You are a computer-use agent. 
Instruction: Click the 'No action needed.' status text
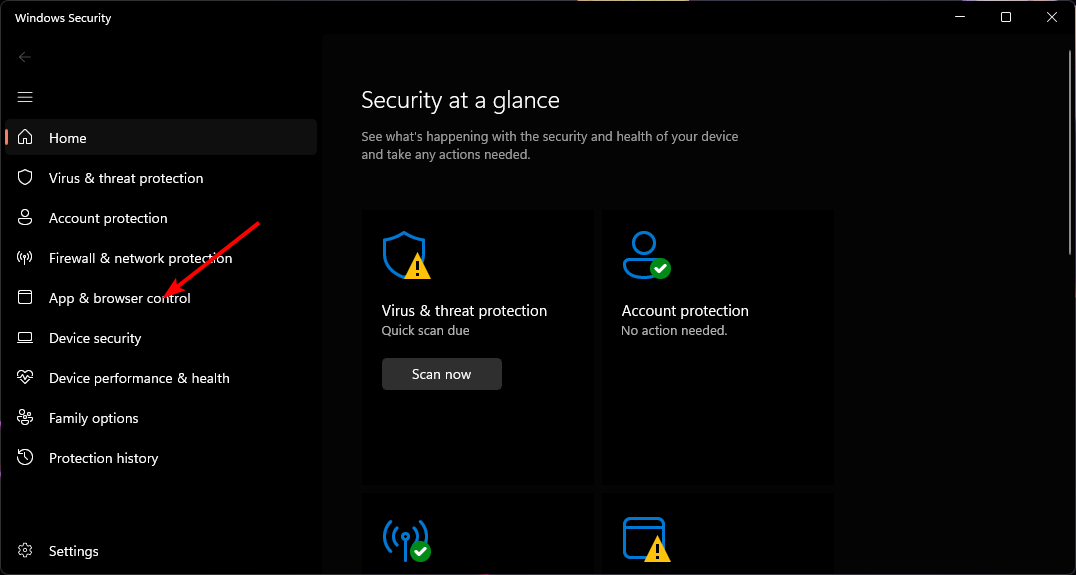674,331
